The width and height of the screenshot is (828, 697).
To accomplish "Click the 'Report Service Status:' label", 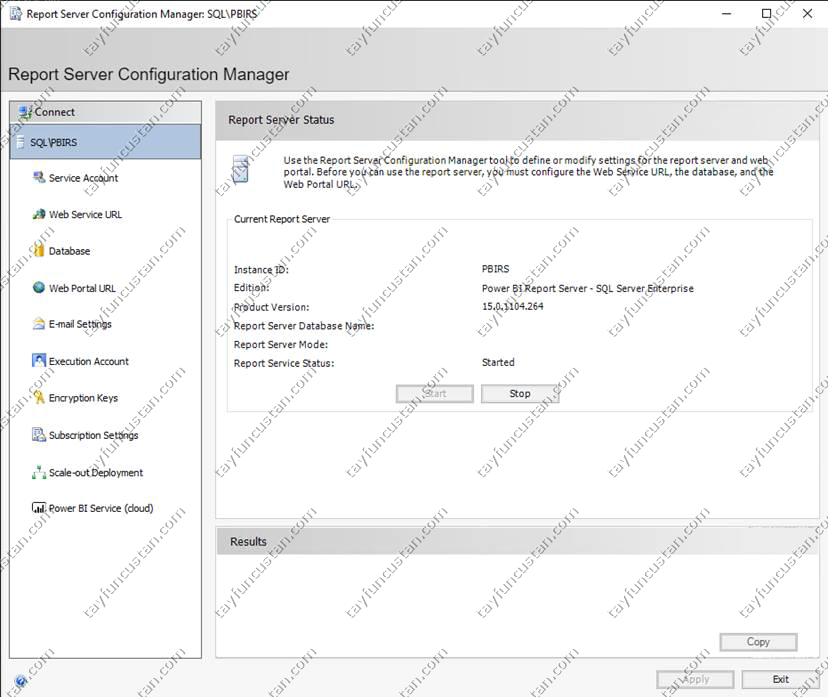I will [284, 364].
